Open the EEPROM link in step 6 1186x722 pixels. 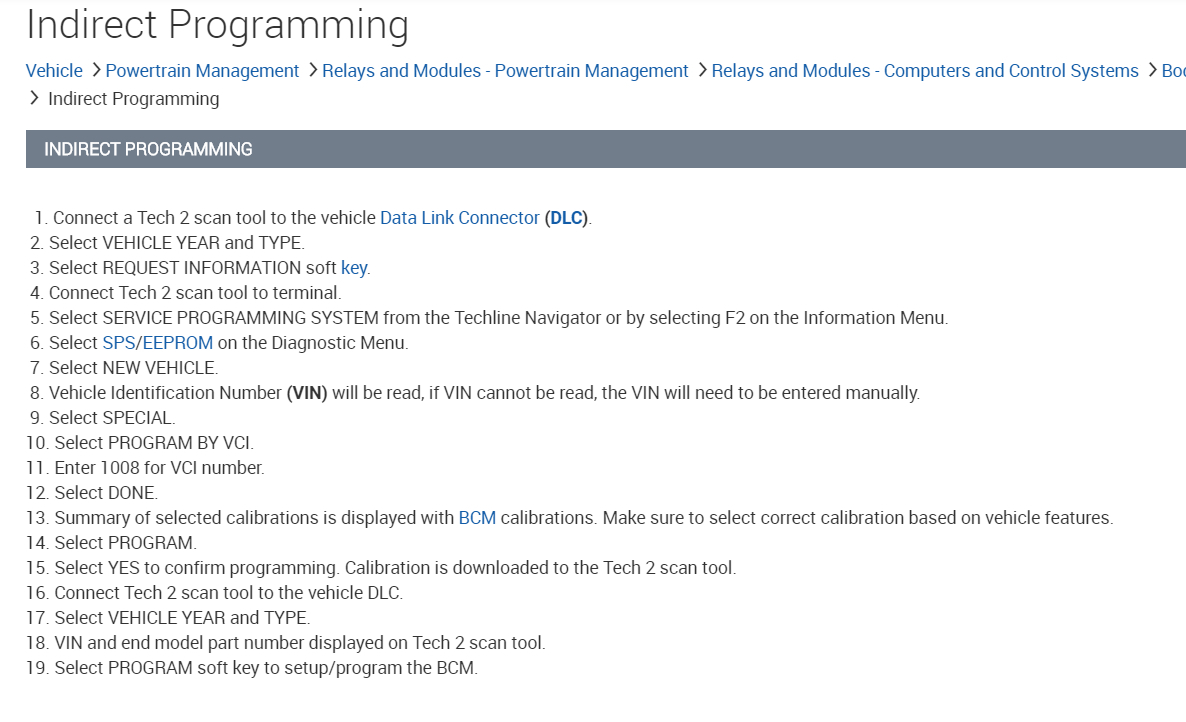[180, 343]
